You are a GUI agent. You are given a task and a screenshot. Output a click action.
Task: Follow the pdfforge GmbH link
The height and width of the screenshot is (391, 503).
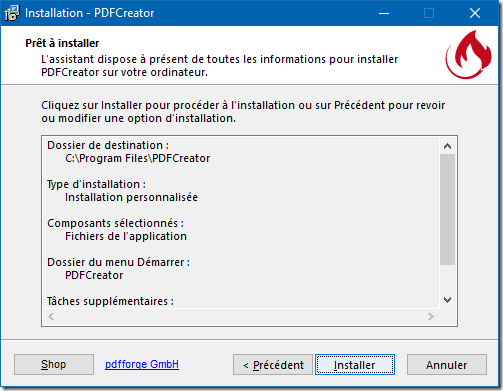click(x=142, y=364)
